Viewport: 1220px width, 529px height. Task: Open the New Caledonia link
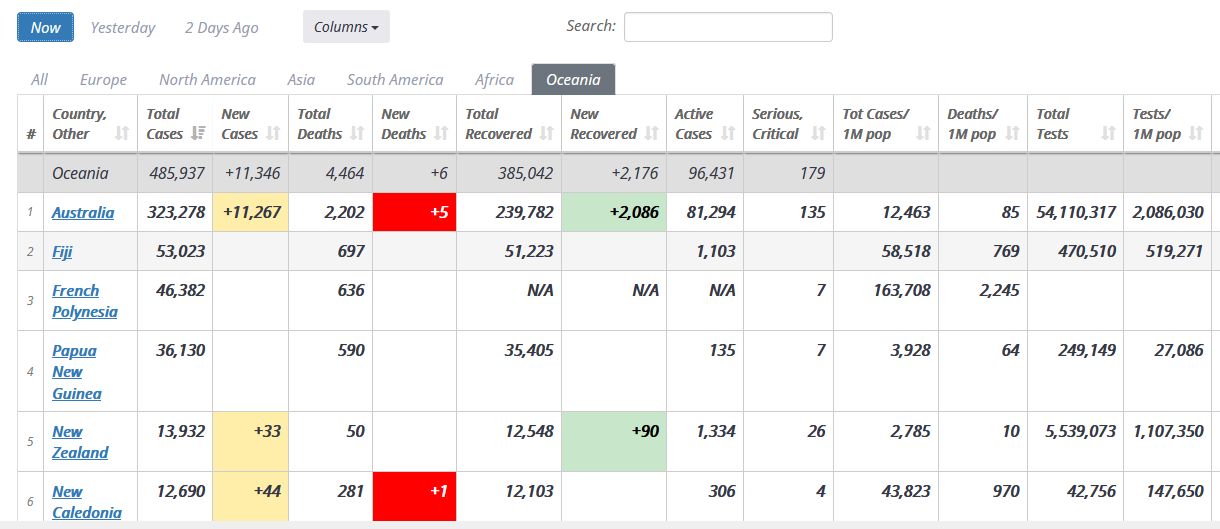tap(87, 502)
